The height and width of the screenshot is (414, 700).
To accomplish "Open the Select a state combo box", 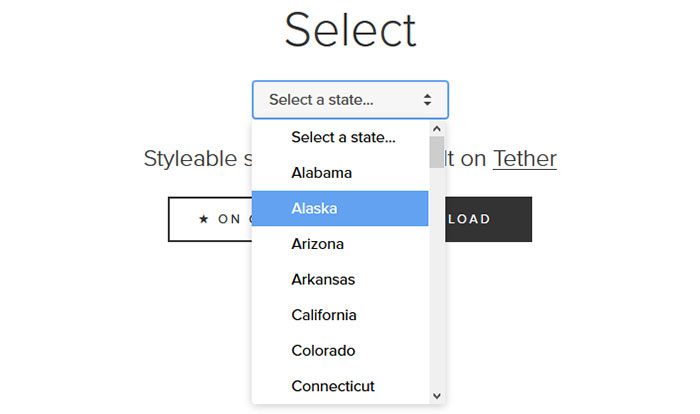I will 350,100.
